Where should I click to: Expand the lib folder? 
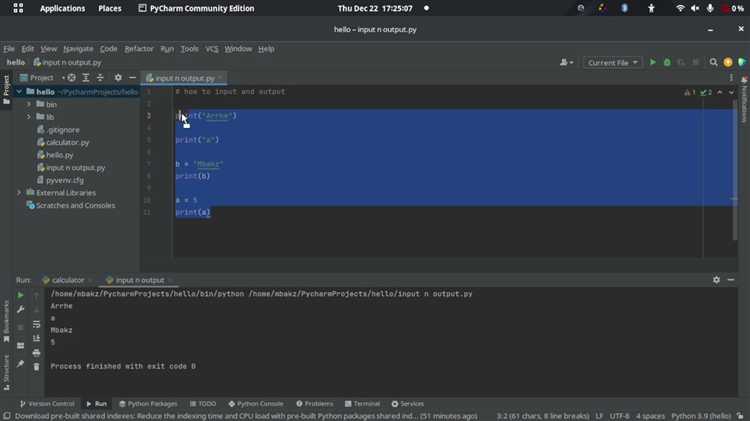[28, 117]
